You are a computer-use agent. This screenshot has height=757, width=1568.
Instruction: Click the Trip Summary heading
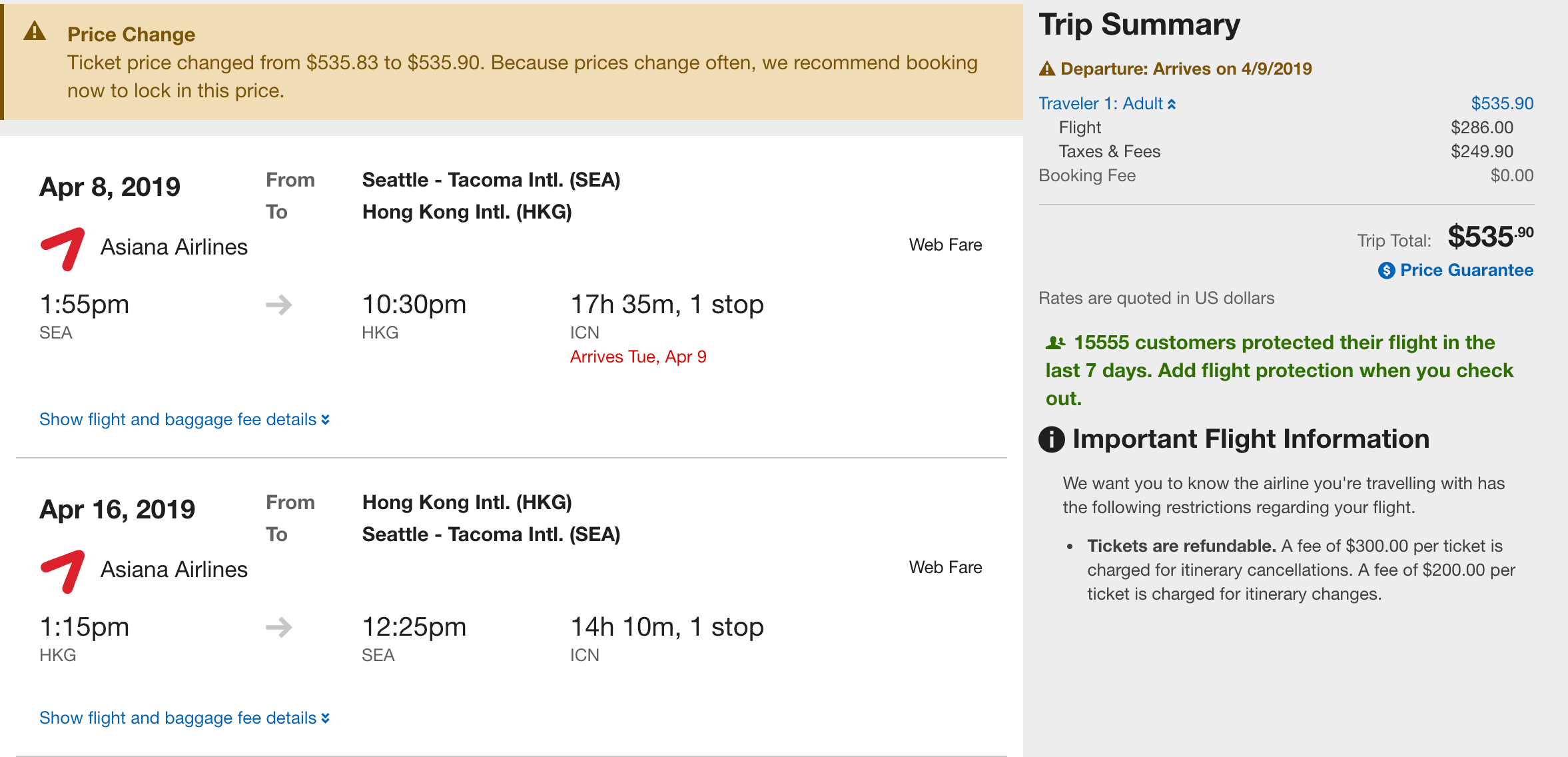point(1139,25)
